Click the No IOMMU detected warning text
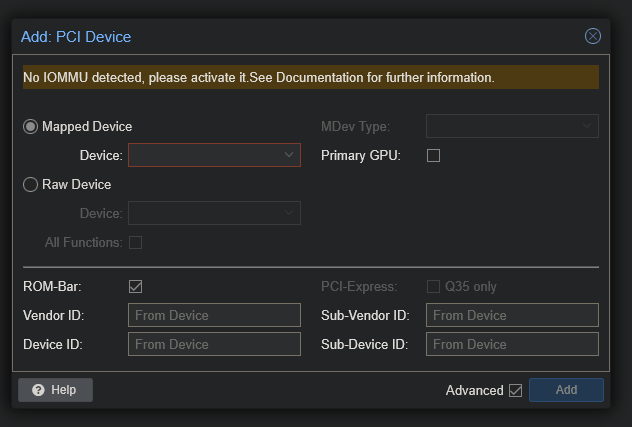This screenshot has width=632, height=427. pyautogui.click(x=259, y=77)
